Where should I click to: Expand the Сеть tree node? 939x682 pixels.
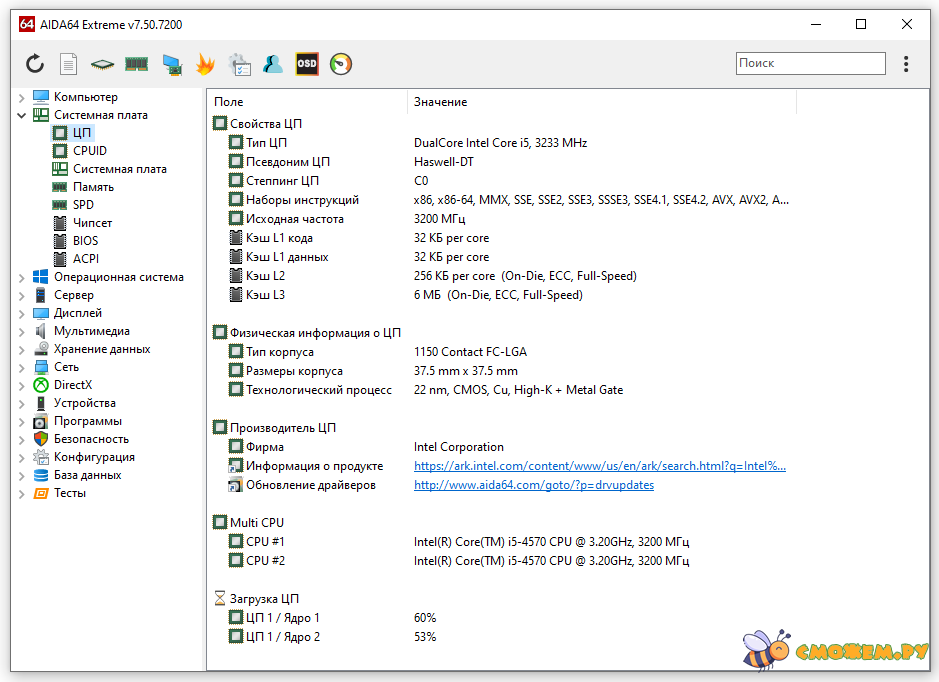(x=22, y=368)
